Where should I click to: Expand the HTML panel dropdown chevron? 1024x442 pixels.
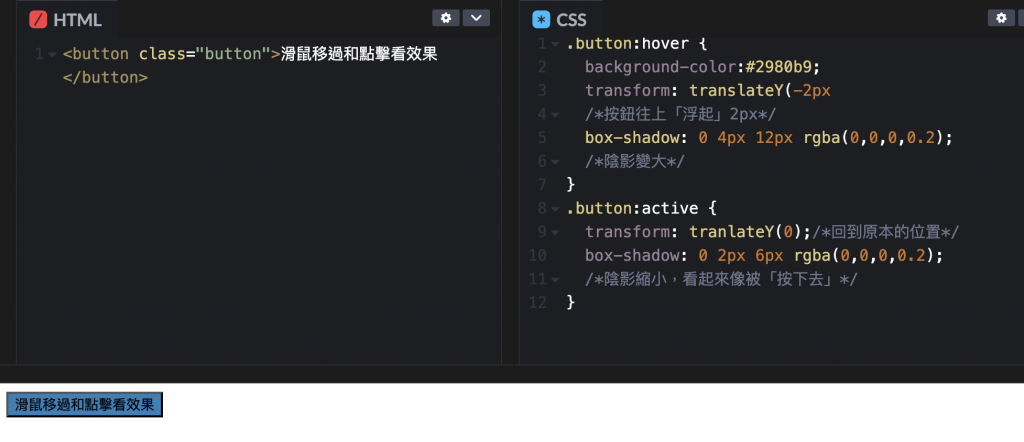pyautogui.click(x=476, y=18)
